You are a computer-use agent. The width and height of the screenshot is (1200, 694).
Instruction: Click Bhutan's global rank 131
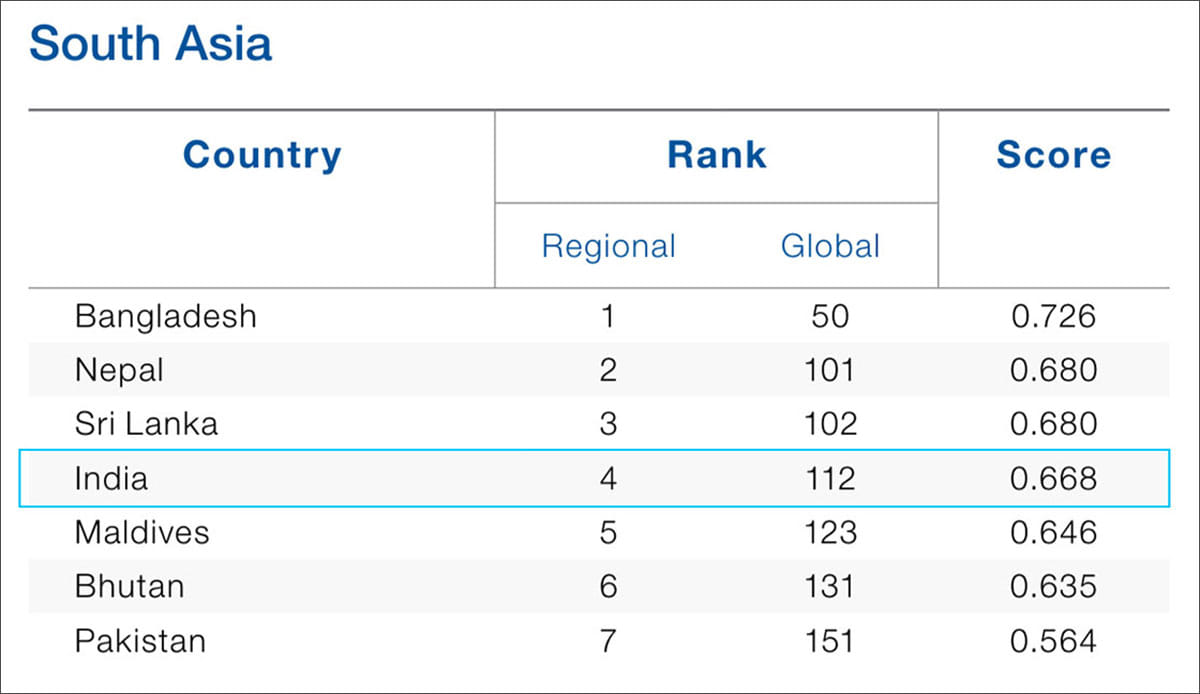[830, 586]
